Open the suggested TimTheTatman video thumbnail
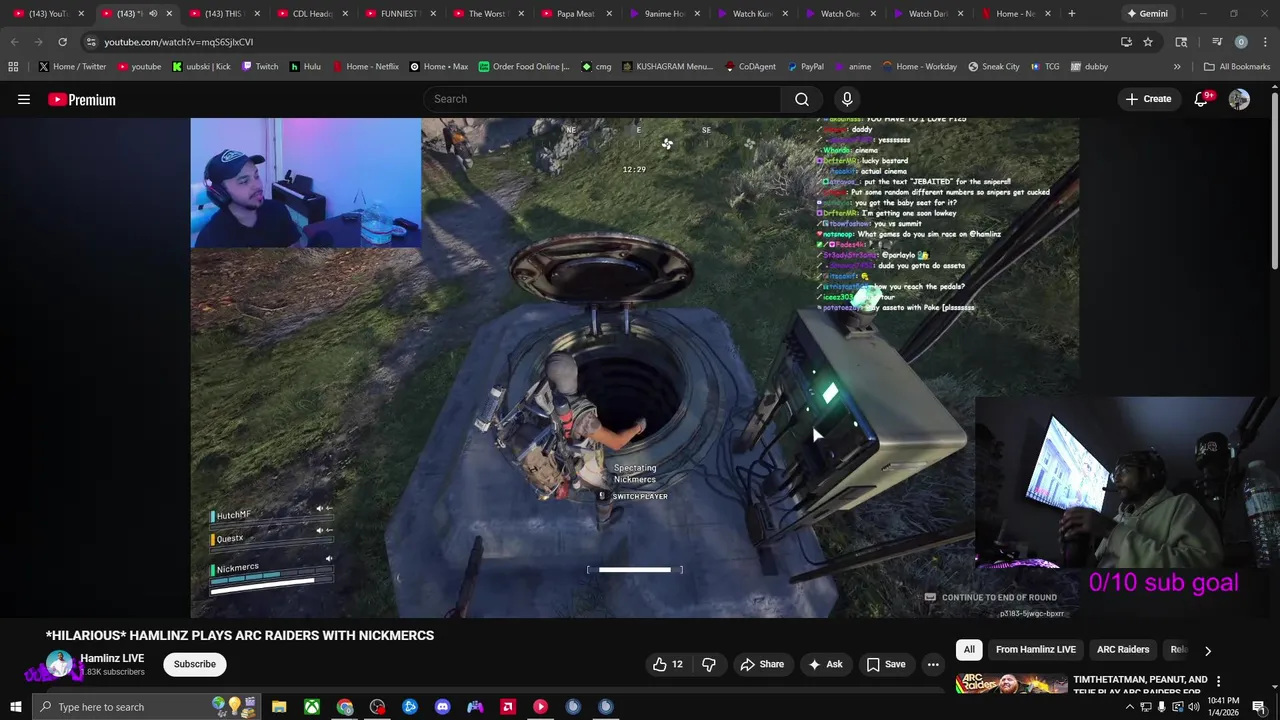 pos(1012,685)
